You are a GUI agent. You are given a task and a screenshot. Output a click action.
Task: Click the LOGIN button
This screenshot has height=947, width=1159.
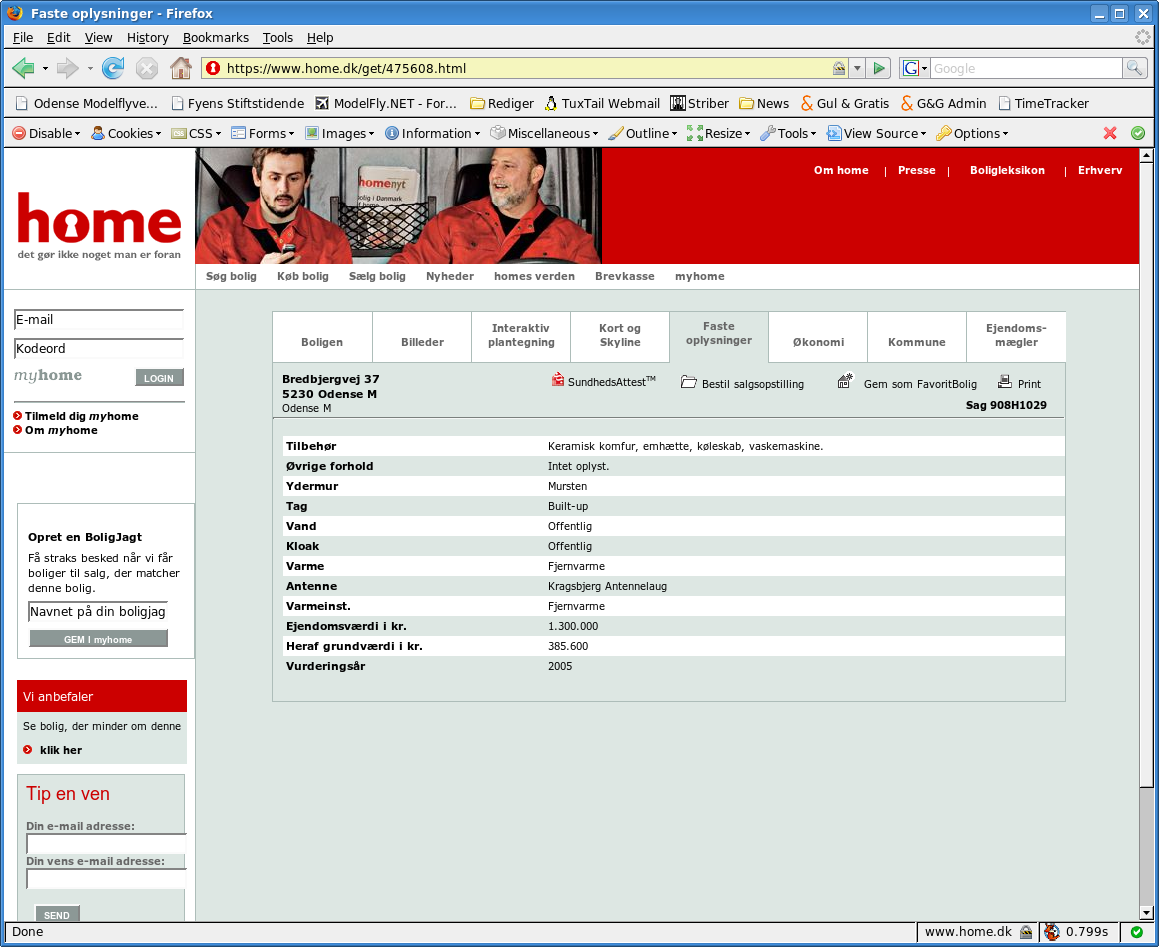tap(159, 378)
